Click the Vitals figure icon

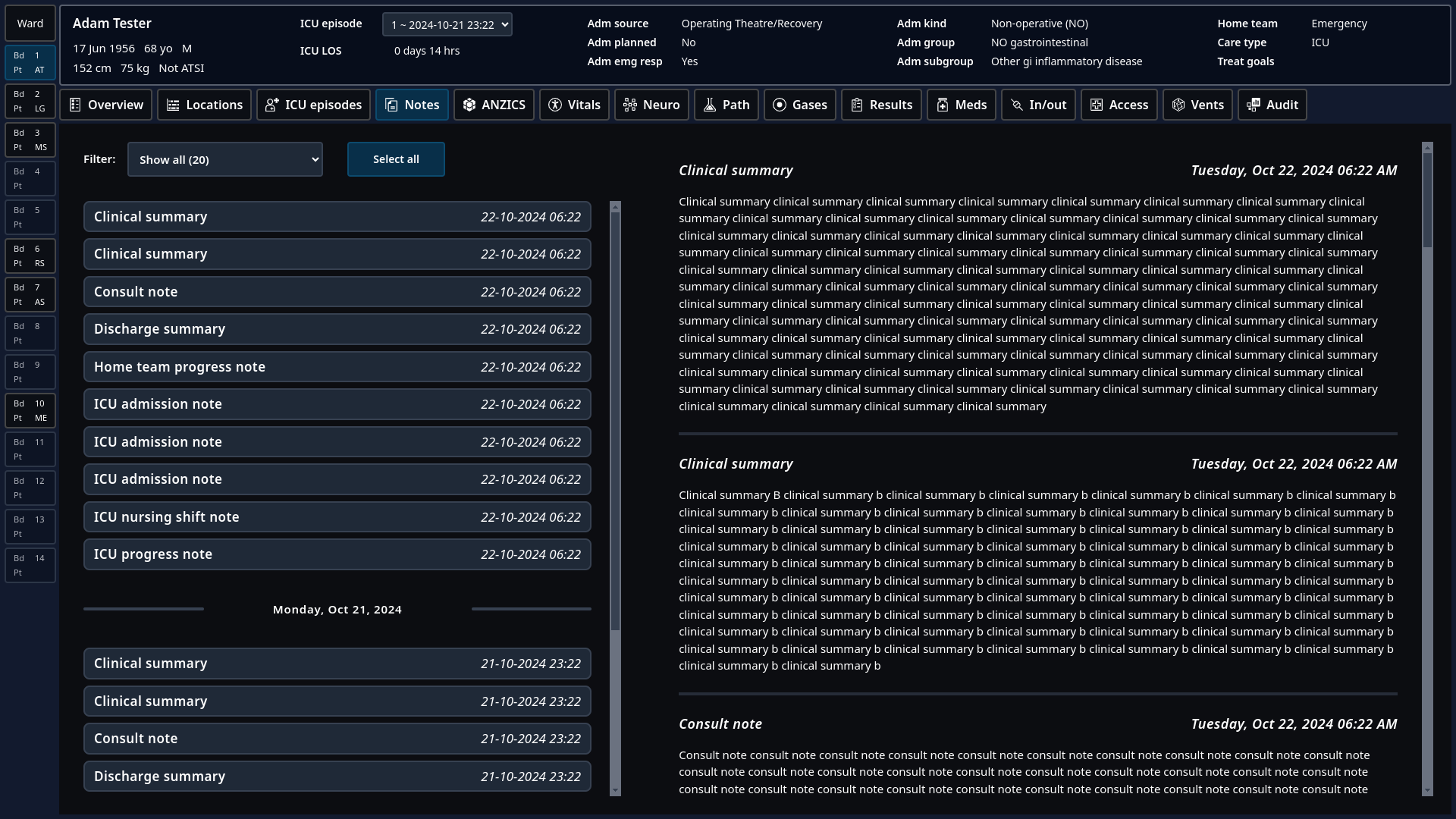point(555,105)
